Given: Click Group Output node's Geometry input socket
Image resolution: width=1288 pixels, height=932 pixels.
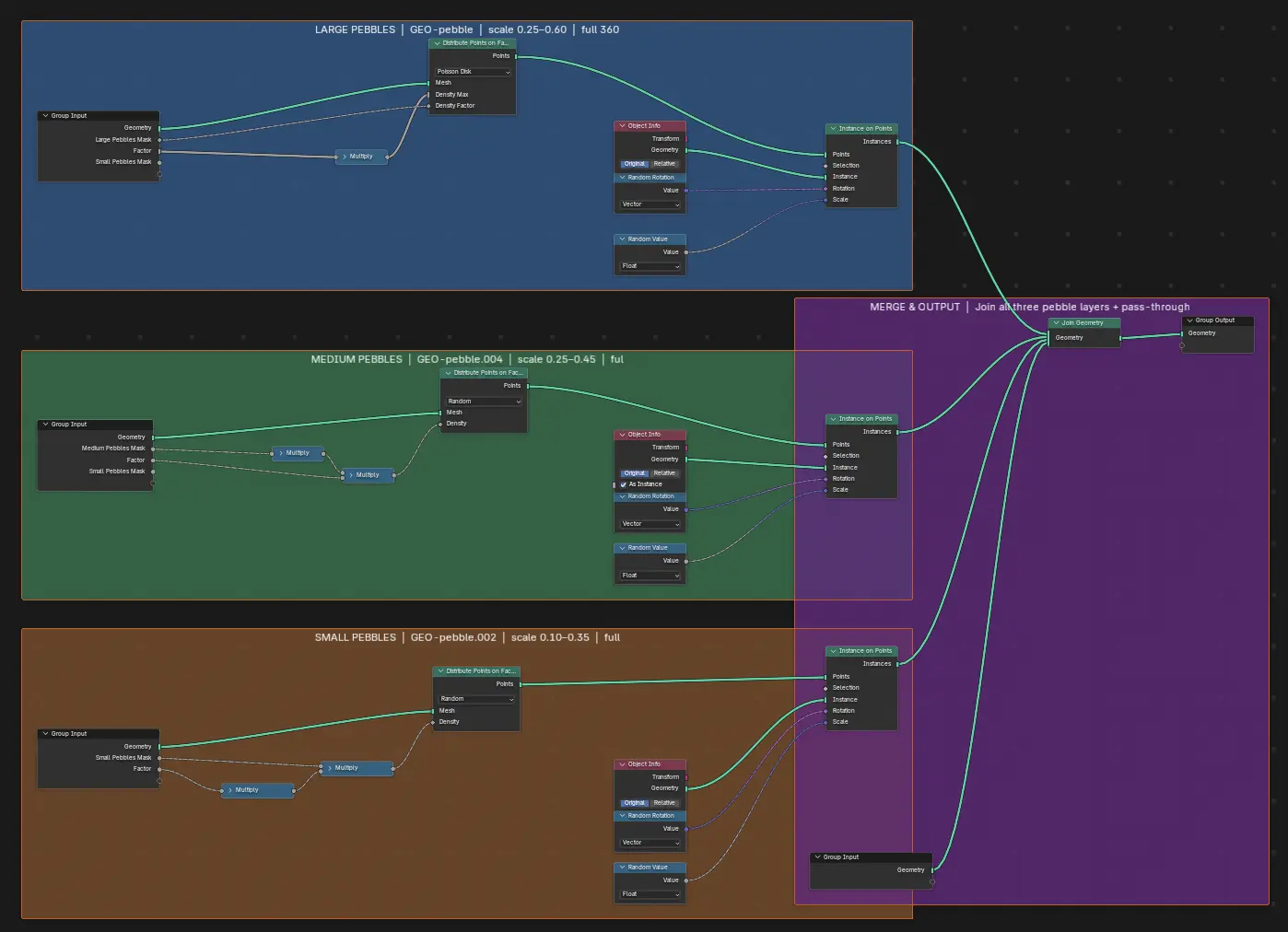Looking at the screenshot, I should (x=1182, y=333).
